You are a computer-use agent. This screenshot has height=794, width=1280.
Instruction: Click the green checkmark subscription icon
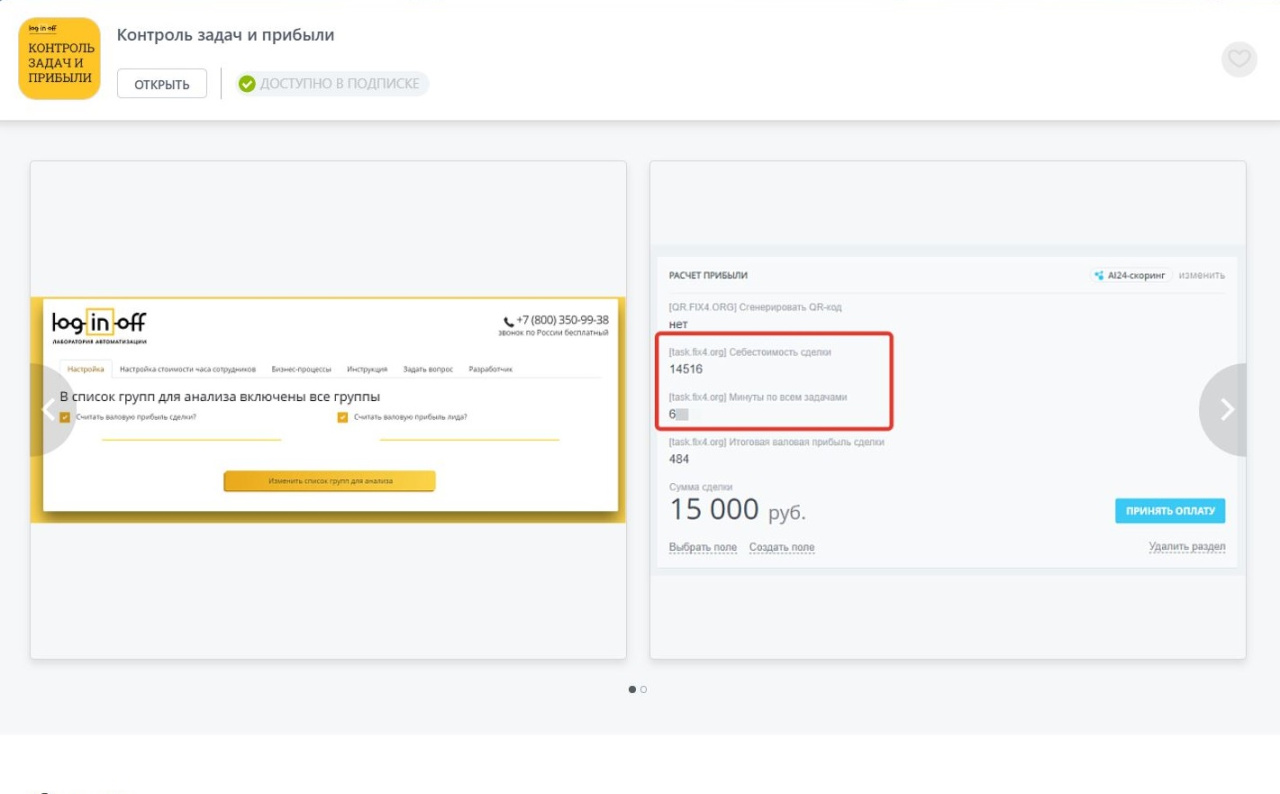coord(247,84)
